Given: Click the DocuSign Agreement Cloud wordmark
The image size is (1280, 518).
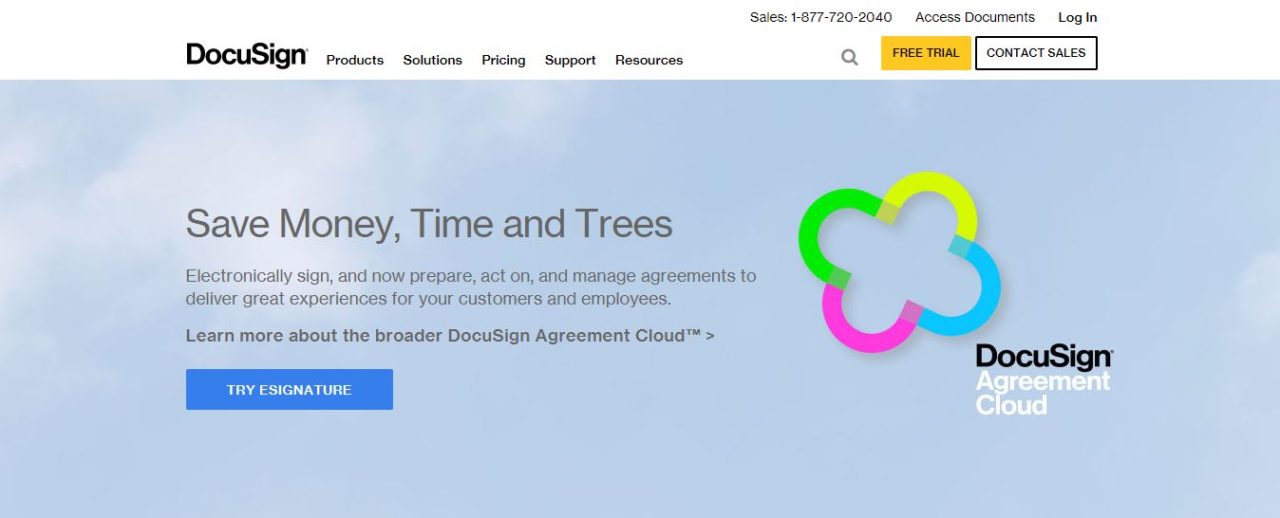Looking at the screenshot, I should pos(1043,381).
